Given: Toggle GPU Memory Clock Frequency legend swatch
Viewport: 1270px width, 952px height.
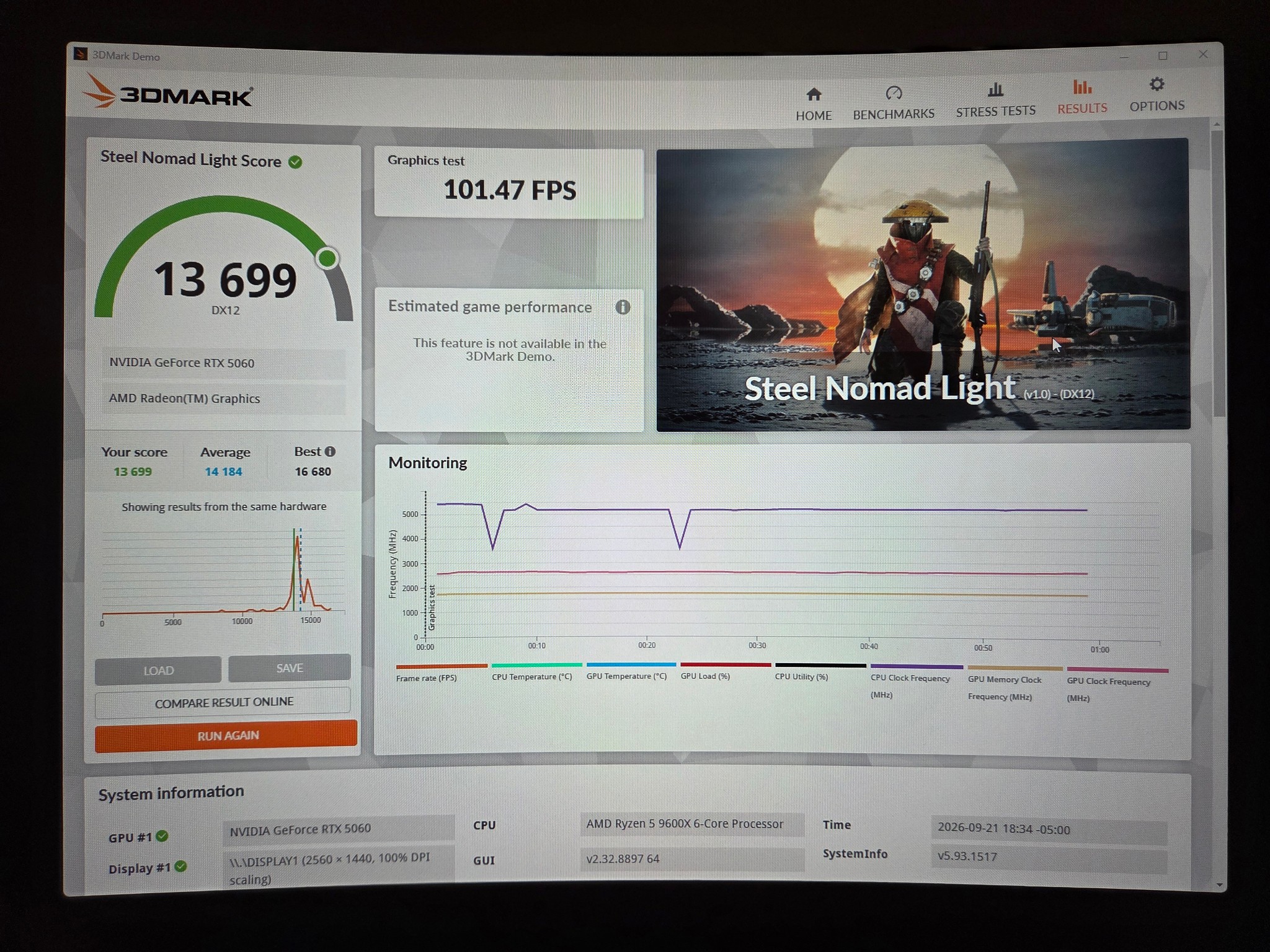Looking at the screenshot, I should click(x=1015, y=669).
